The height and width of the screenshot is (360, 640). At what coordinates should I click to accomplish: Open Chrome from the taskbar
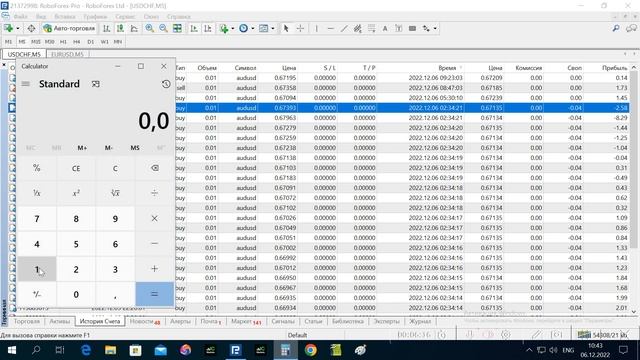click(x=310, y=350)
